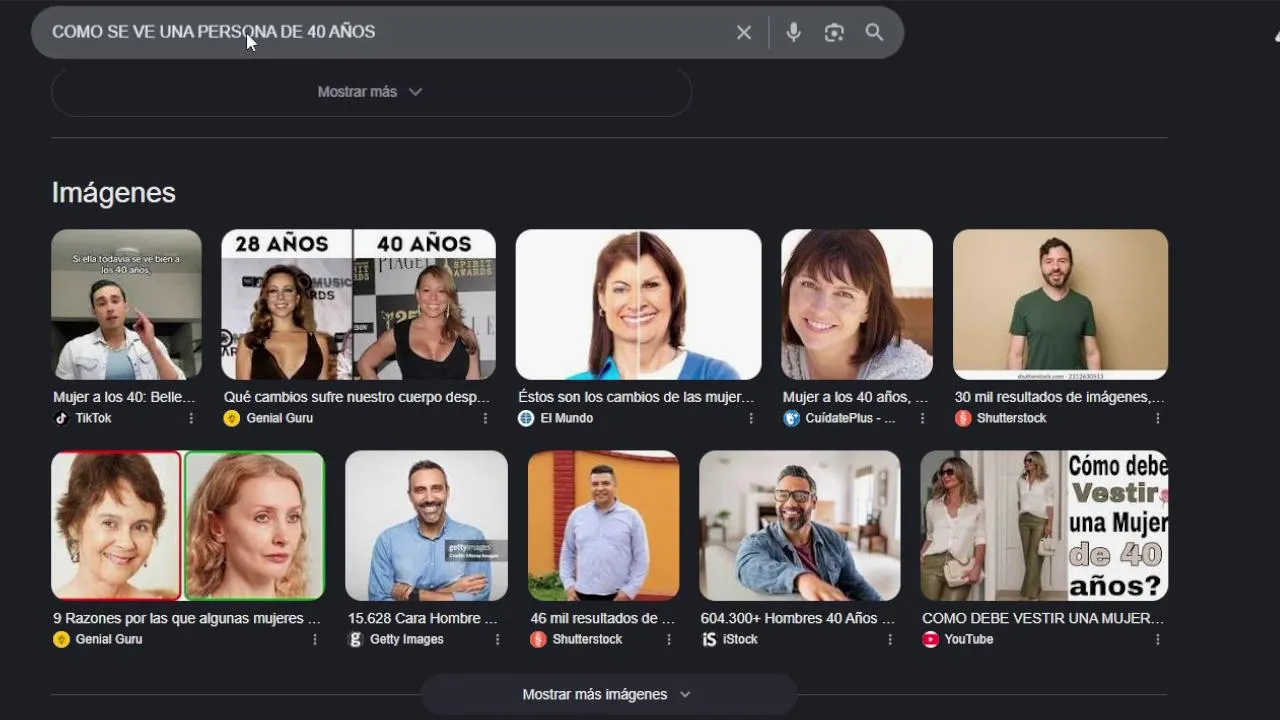Click the search text field
This screenshot has height=720, width=1280.
tap(385, 32)
